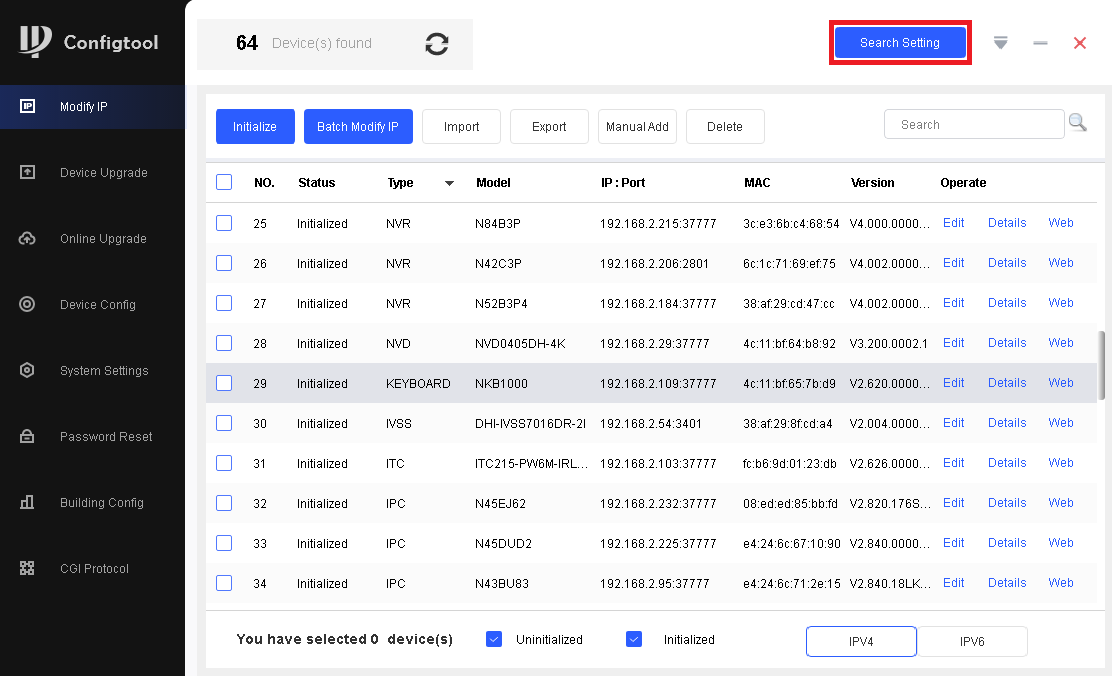Check the select-all header checkbox
The width and height of the screenshot is (1112, 676).
pyautogui.click(x=224, y=182)
